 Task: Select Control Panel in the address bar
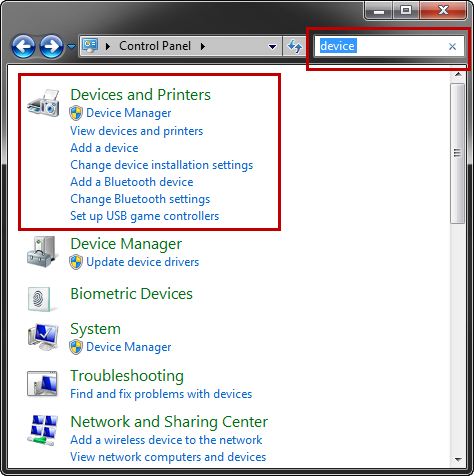pos(155,46)
